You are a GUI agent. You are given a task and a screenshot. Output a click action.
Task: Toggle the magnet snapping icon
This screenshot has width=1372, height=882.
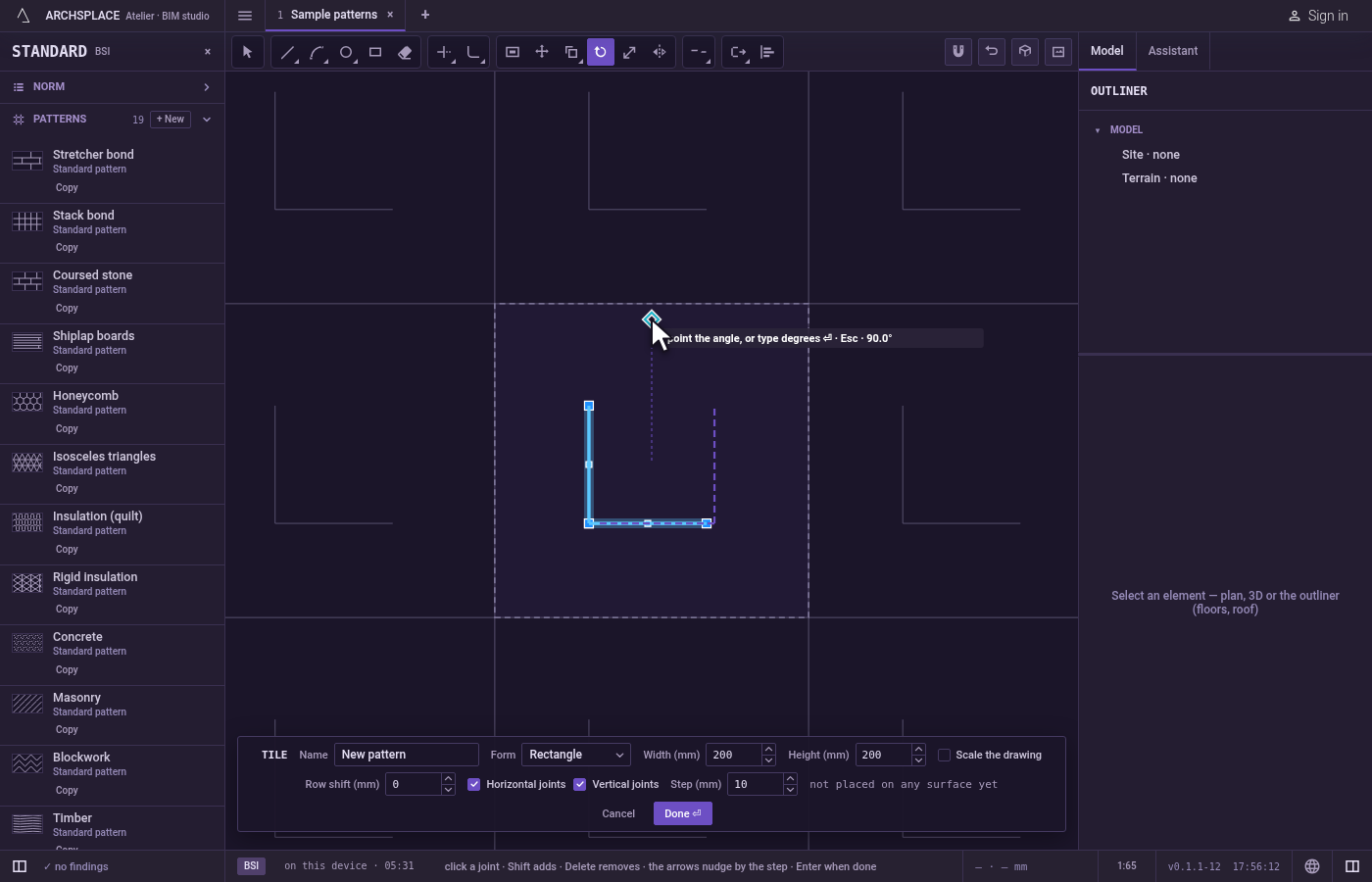point(958,52)
